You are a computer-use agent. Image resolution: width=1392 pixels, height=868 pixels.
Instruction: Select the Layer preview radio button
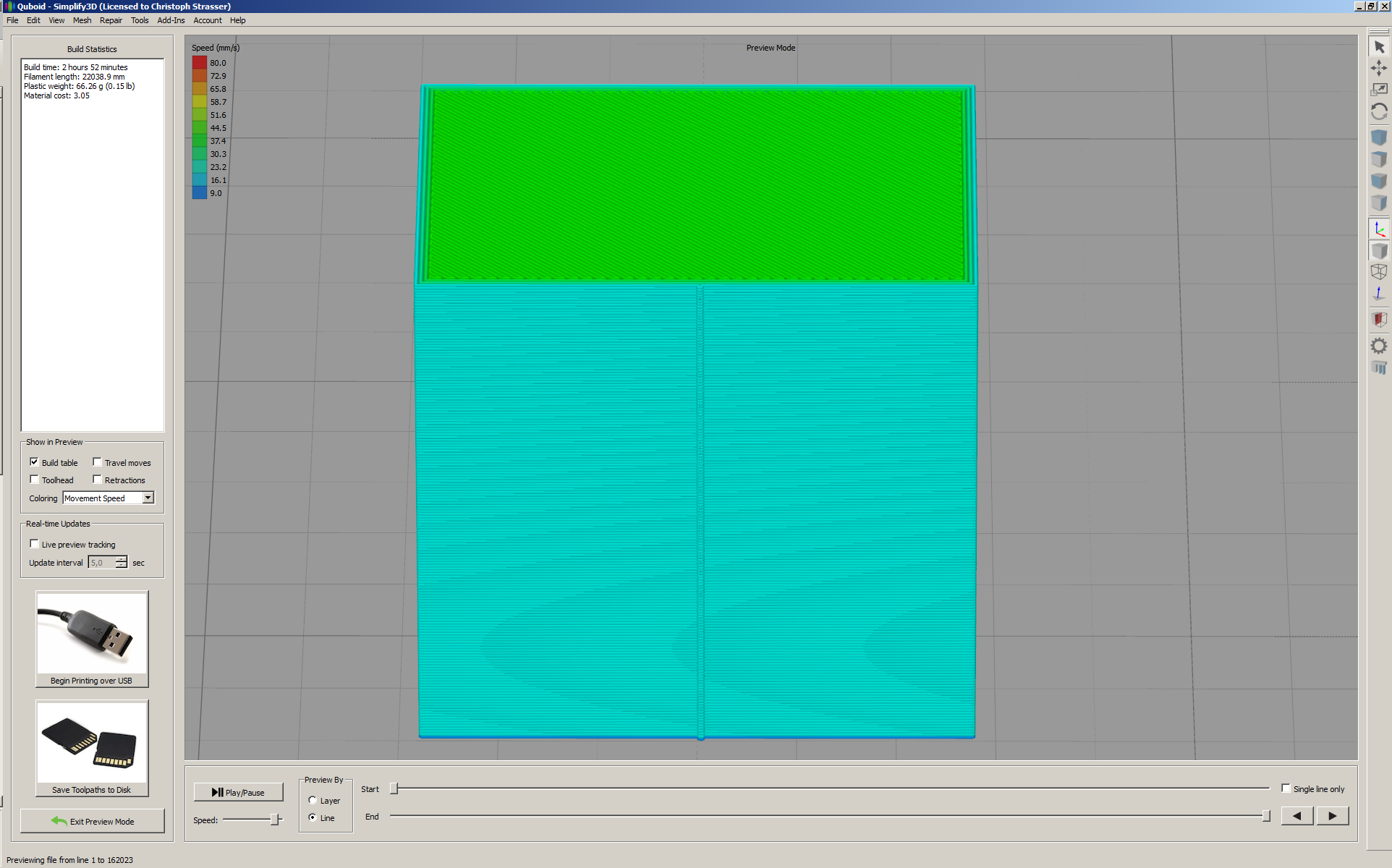pos(313,800)
